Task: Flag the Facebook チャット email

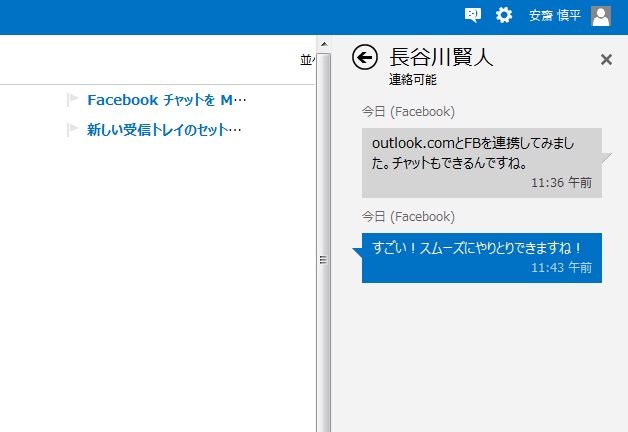Action: click(72, 100)
